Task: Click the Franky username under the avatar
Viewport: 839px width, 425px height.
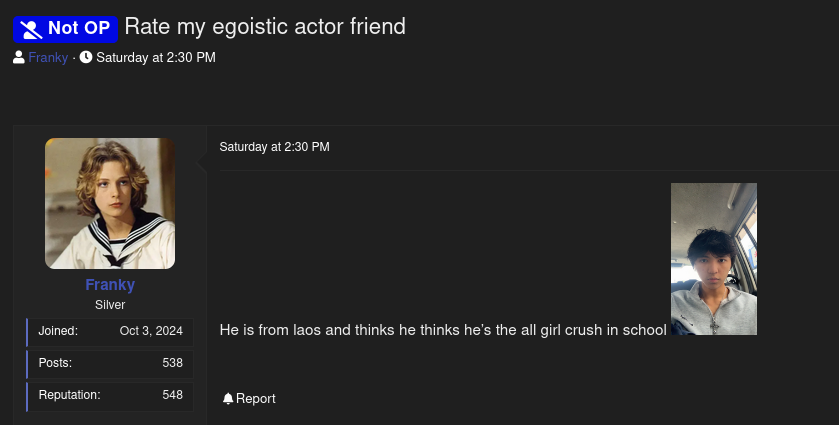Action: tap(110, 285)
